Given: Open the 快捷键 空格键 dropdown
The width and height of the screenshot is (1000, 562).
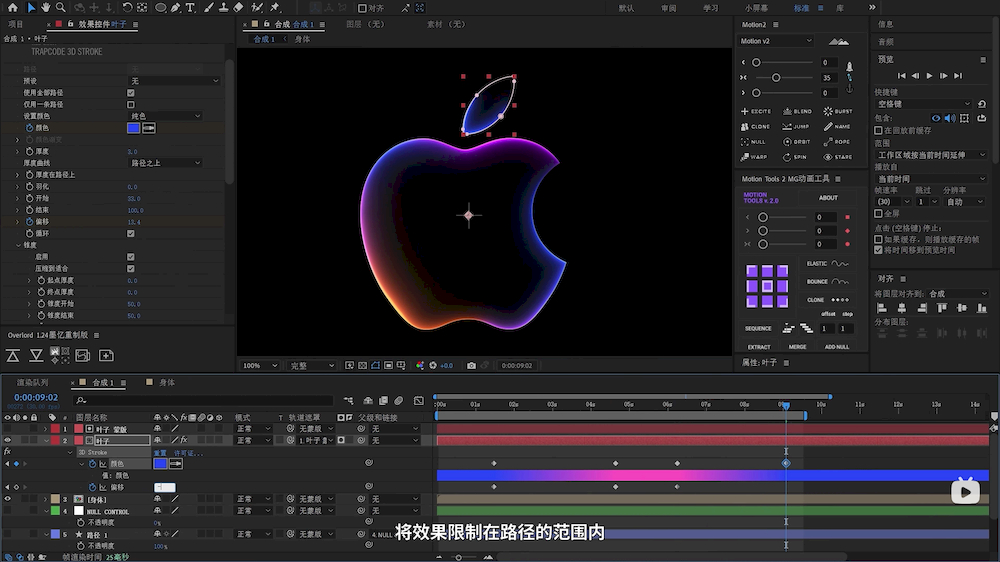Looking at the screenshot, I should (x=923, y=104).
